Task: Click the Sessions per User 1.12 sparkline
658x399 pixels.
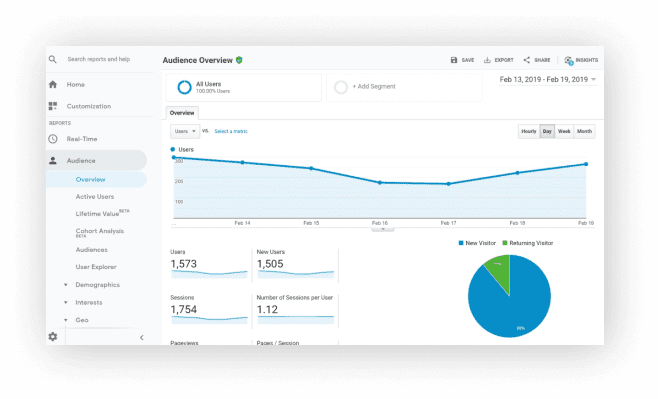Action: [295, 320]
